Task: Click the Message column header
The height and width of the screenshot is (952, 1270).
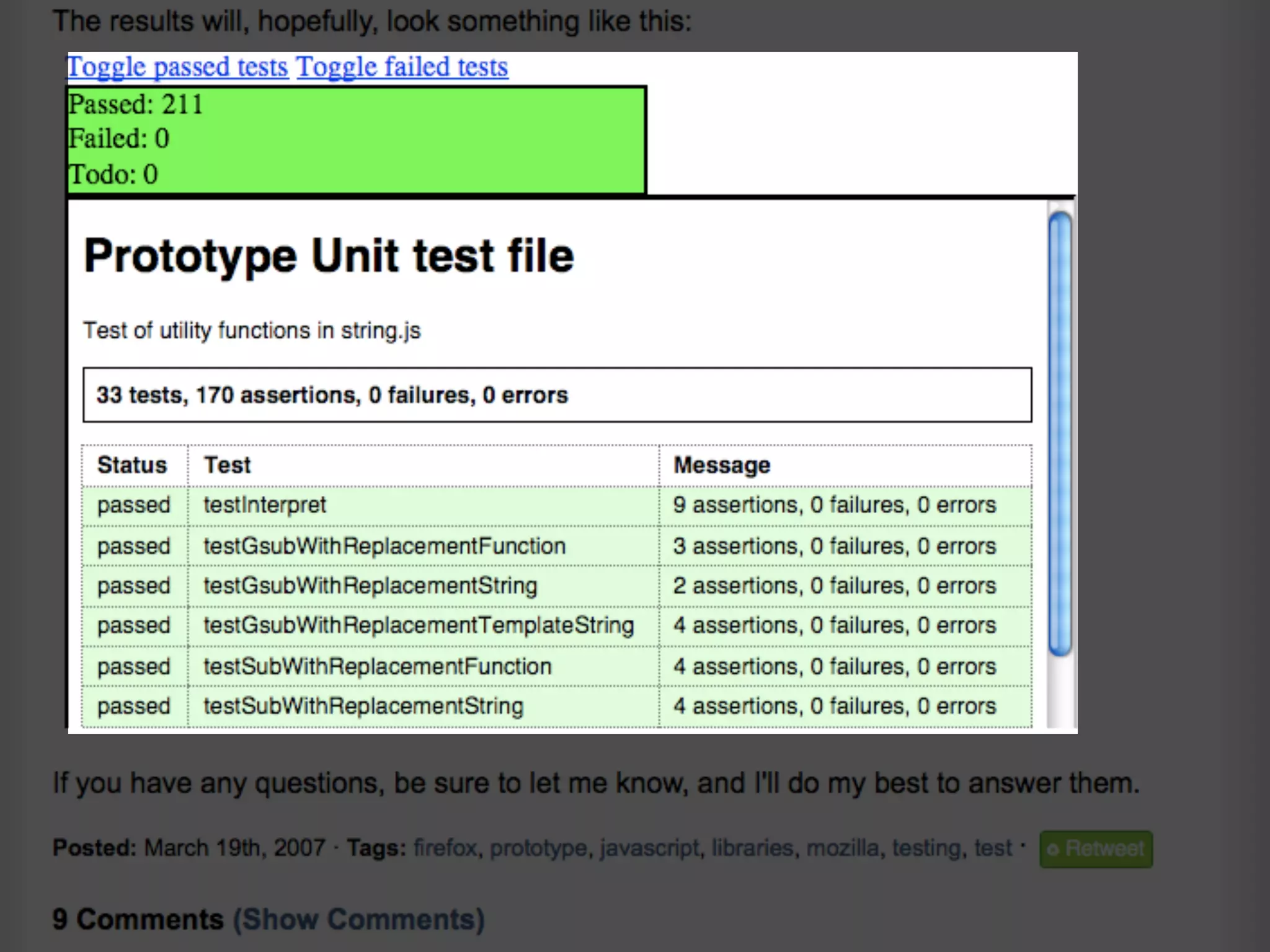Action: (x=722, y=465)
